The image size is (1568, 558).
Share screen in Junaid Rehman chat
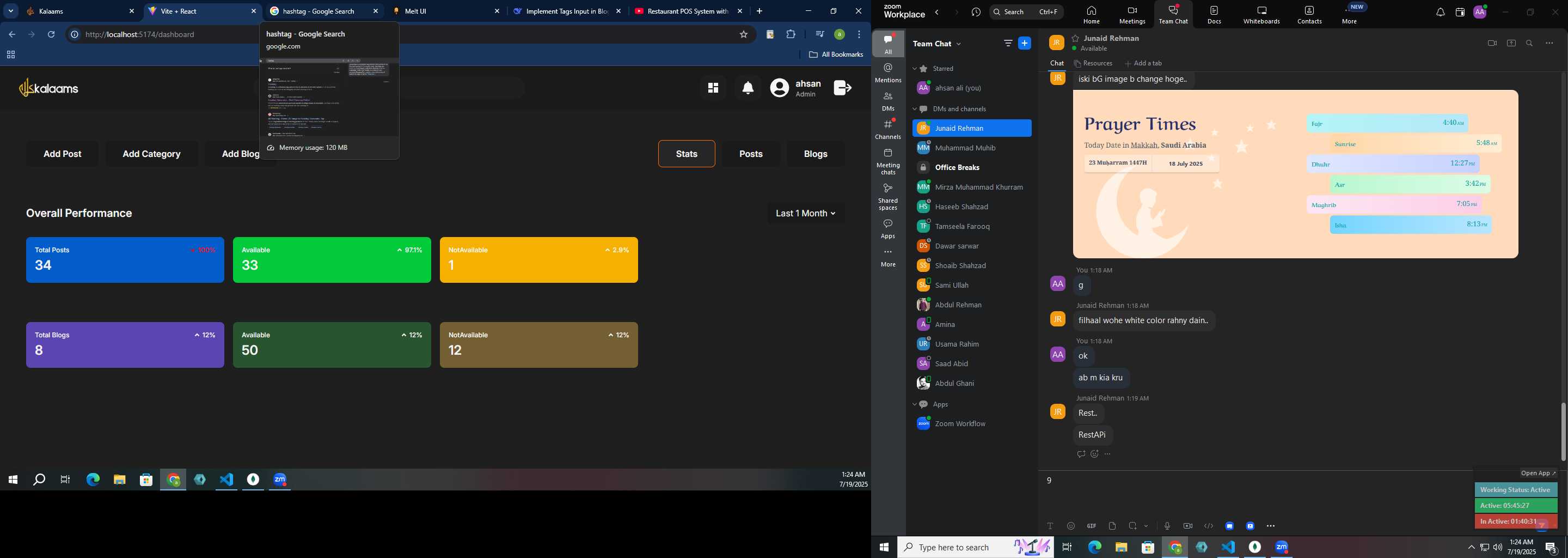[x=1511, y=43]
